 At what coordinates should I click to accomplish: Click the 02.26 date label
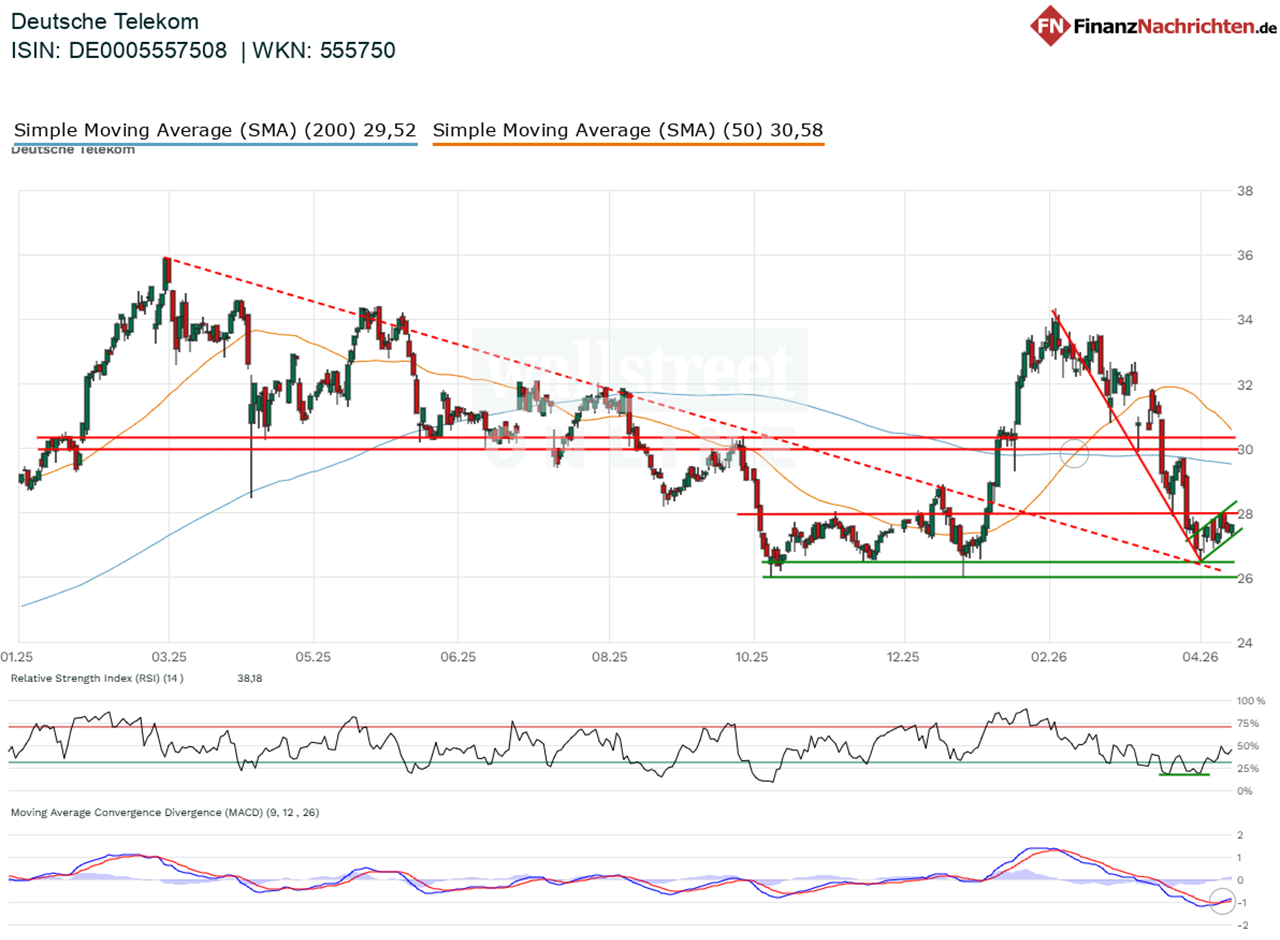1049,656
